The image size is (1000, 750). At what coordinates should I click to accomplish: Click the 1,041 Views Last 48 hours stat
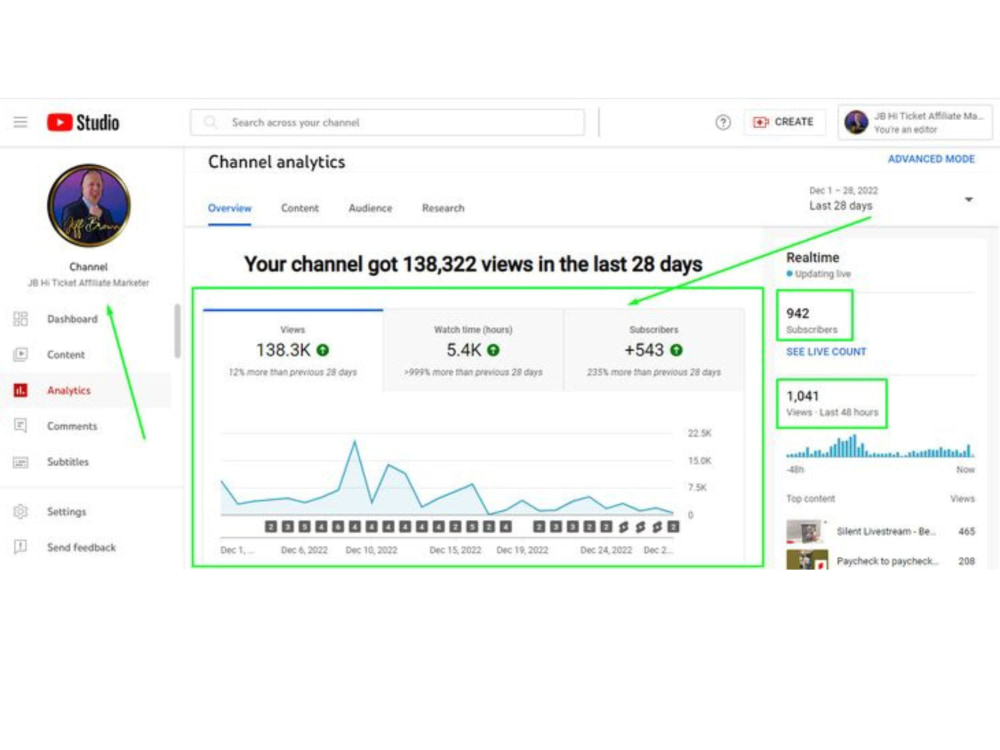tap(832, 404)
